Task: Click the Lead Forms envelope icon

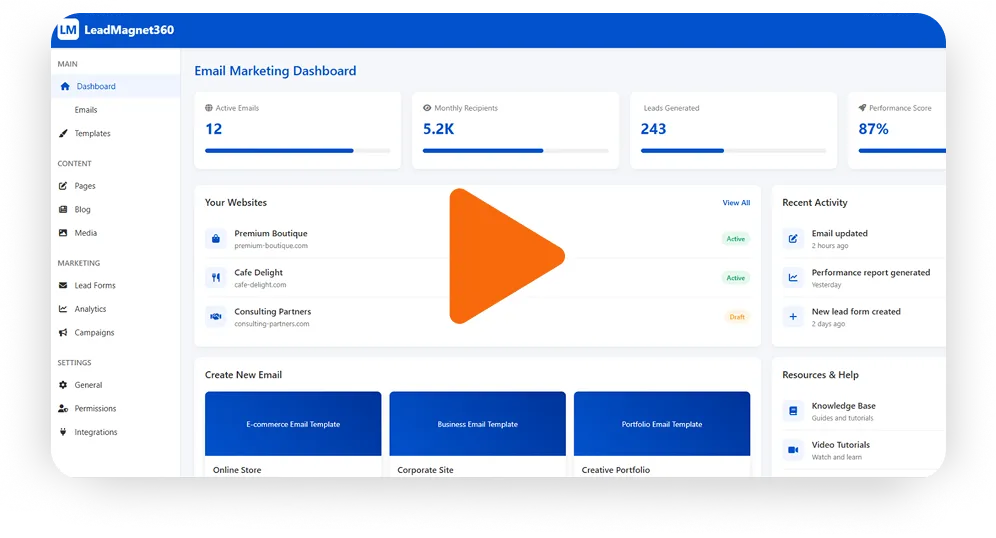Action: point(63,286)
